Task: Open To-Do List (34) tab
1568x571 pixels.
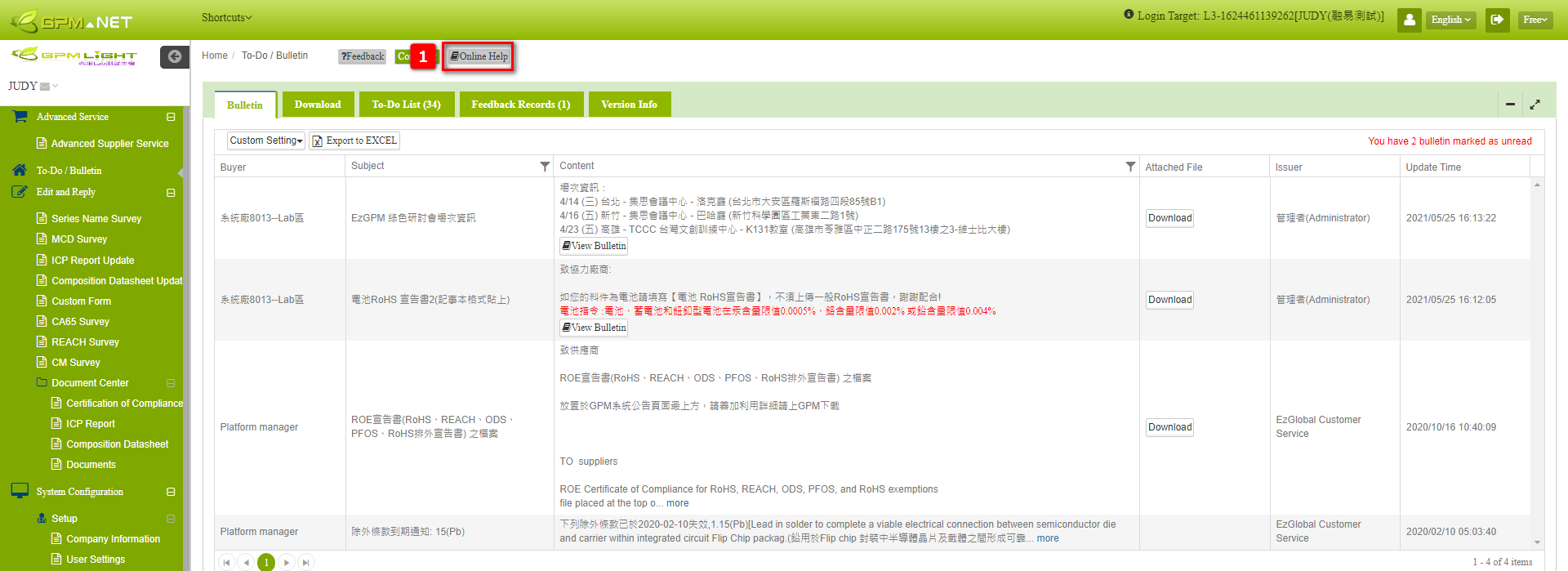Action: click(406, 105)
